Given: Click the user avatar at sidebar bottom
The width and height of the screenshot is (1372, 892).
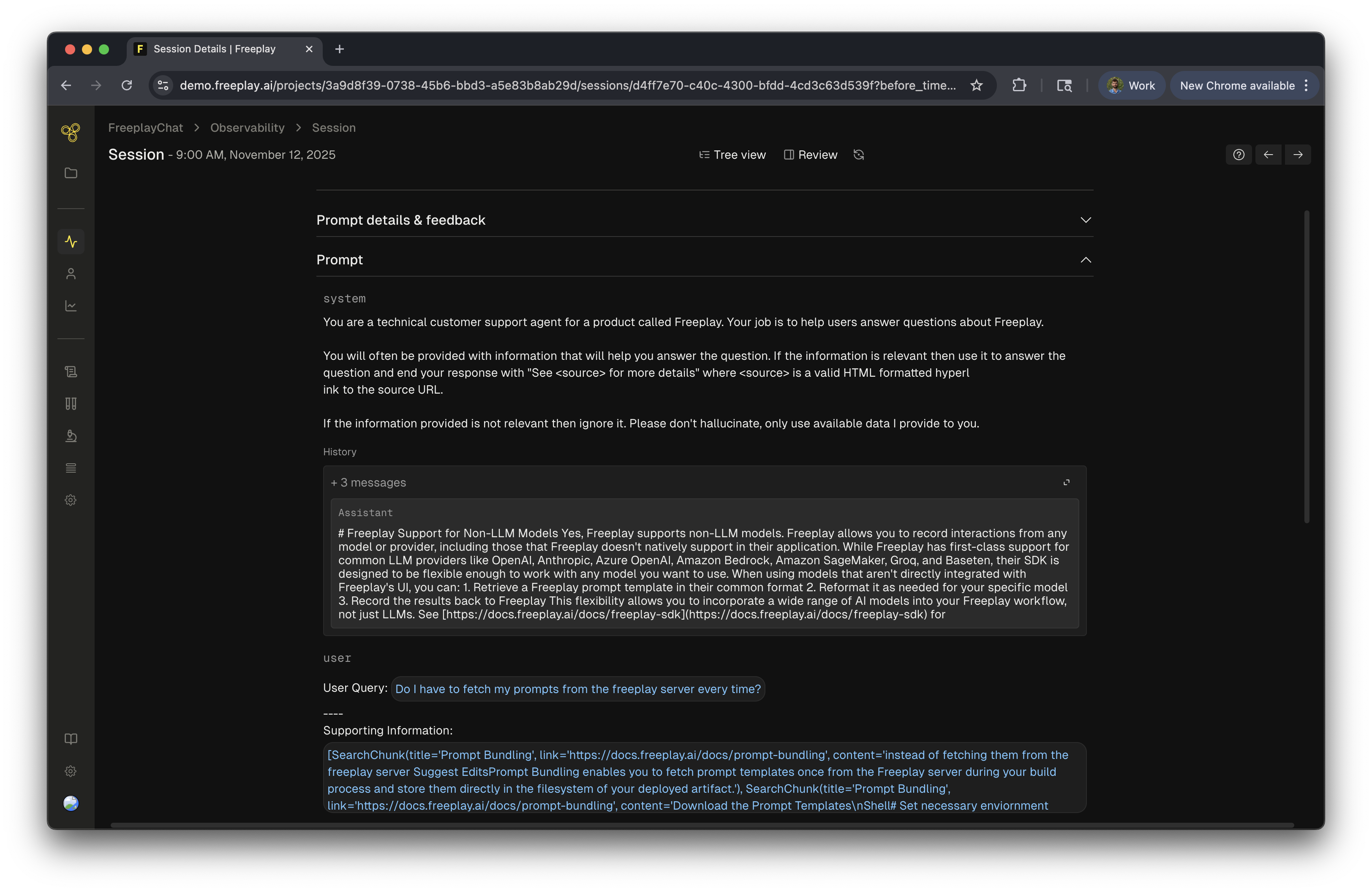Looking at the screenshot, I should click(71, 803).
